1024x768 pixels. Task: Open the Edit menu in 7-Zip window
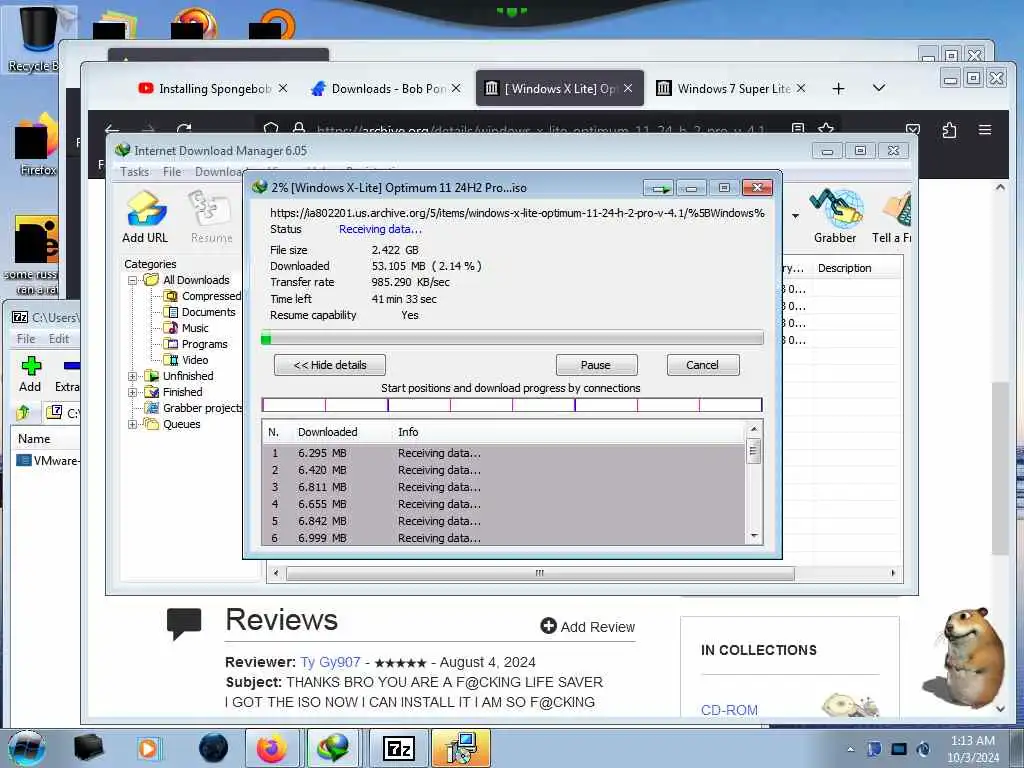pos(59,339)
